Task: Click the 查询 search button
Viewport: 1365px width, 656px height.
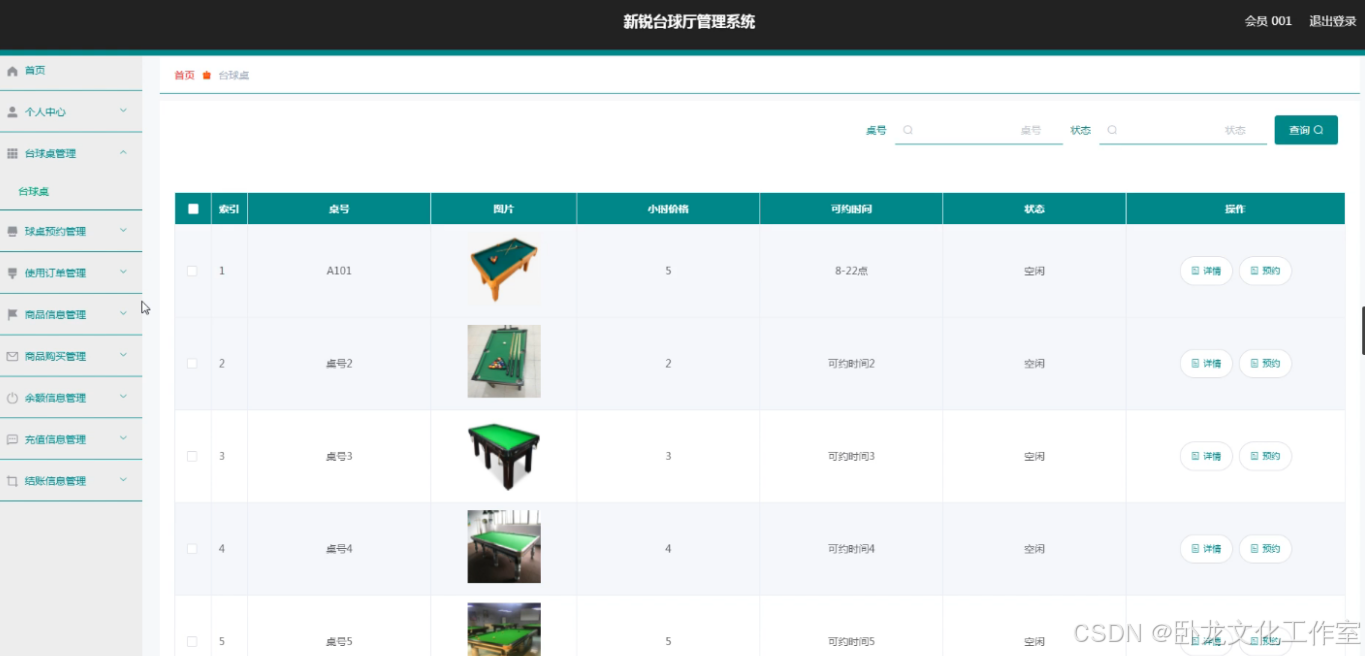Action: [1306, 130]
